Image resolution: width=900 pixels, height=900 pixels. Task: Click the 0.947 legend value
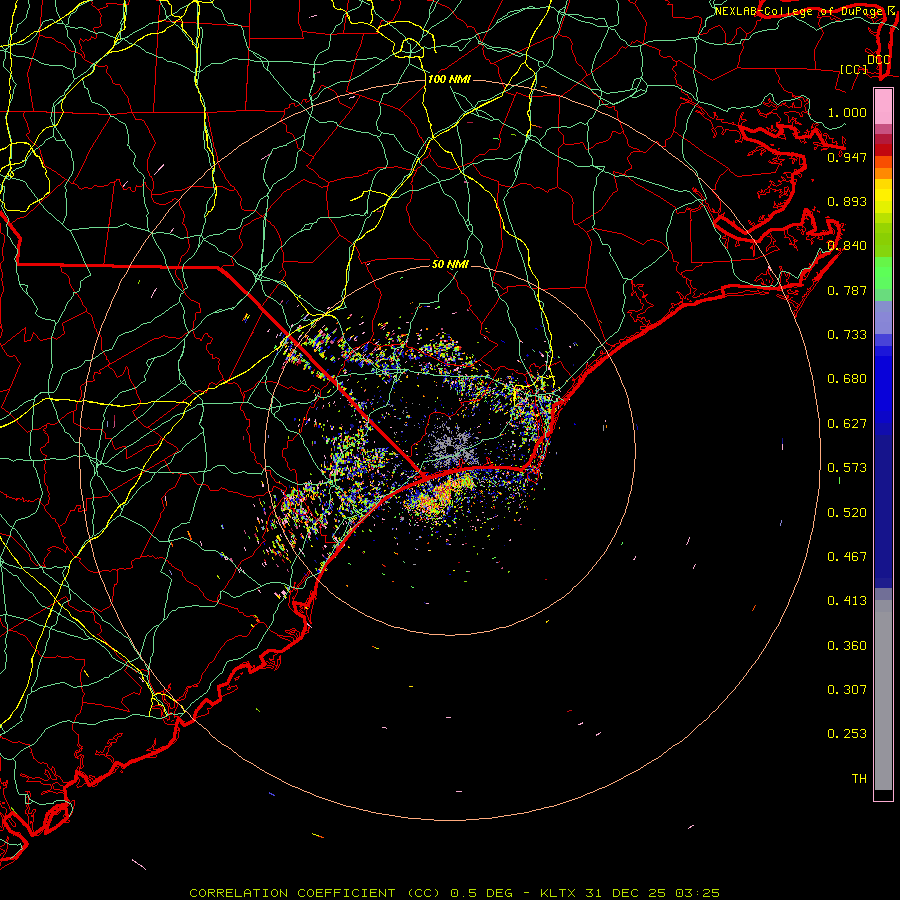(x=847, y=157)
